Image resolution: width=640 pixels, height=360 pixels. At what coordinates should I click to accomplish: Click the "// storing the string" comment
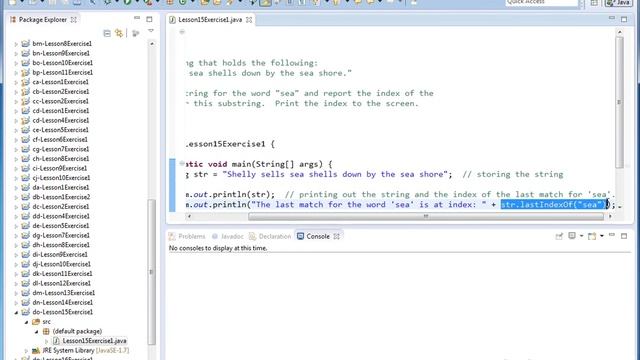tap(513, 174)
